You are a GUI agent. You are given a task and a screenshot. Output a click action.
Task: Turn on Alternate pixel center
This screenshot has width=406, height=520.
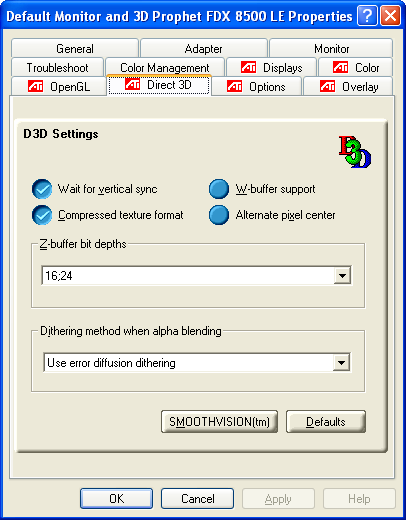click(x=219, y=215)
